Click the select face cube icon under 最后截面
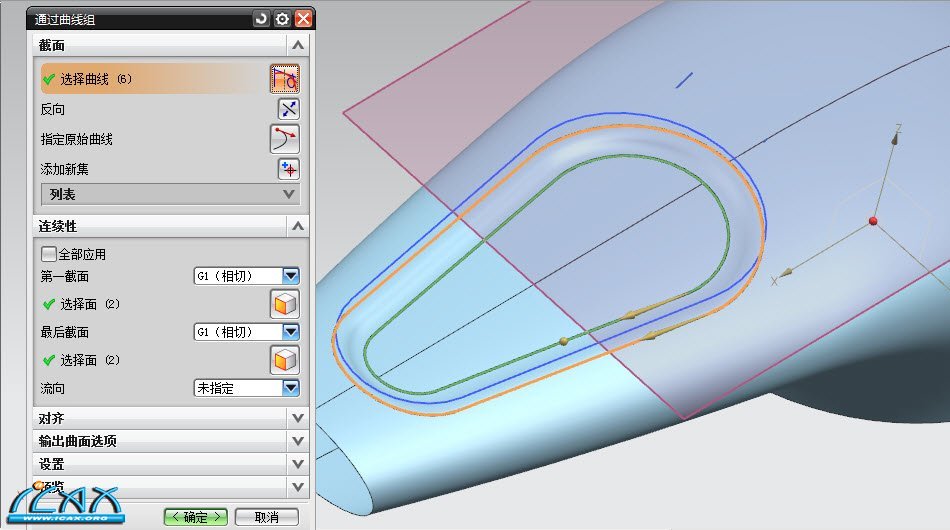Screen dimensions: 950x530 tap(285, 360)
